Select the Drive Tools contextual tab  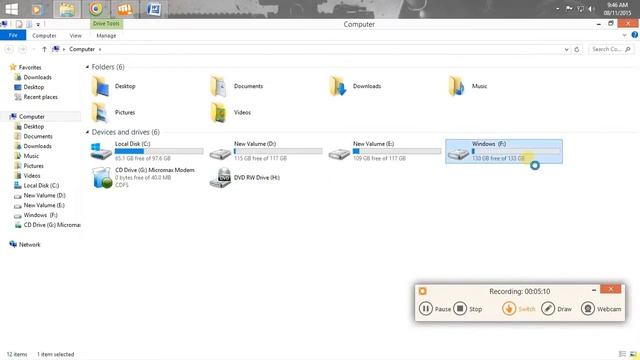tap(106, 24)
